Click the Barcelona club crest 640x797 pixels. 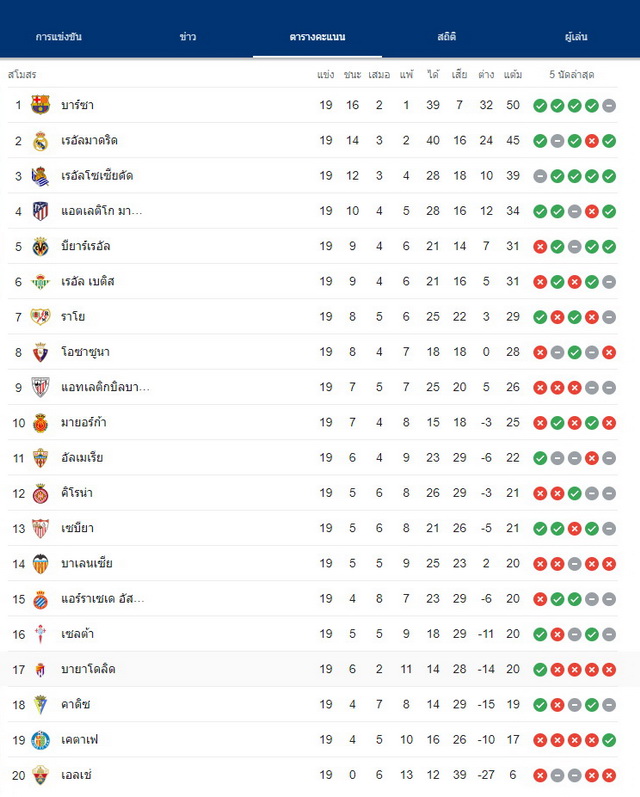(x=40, y=105)
